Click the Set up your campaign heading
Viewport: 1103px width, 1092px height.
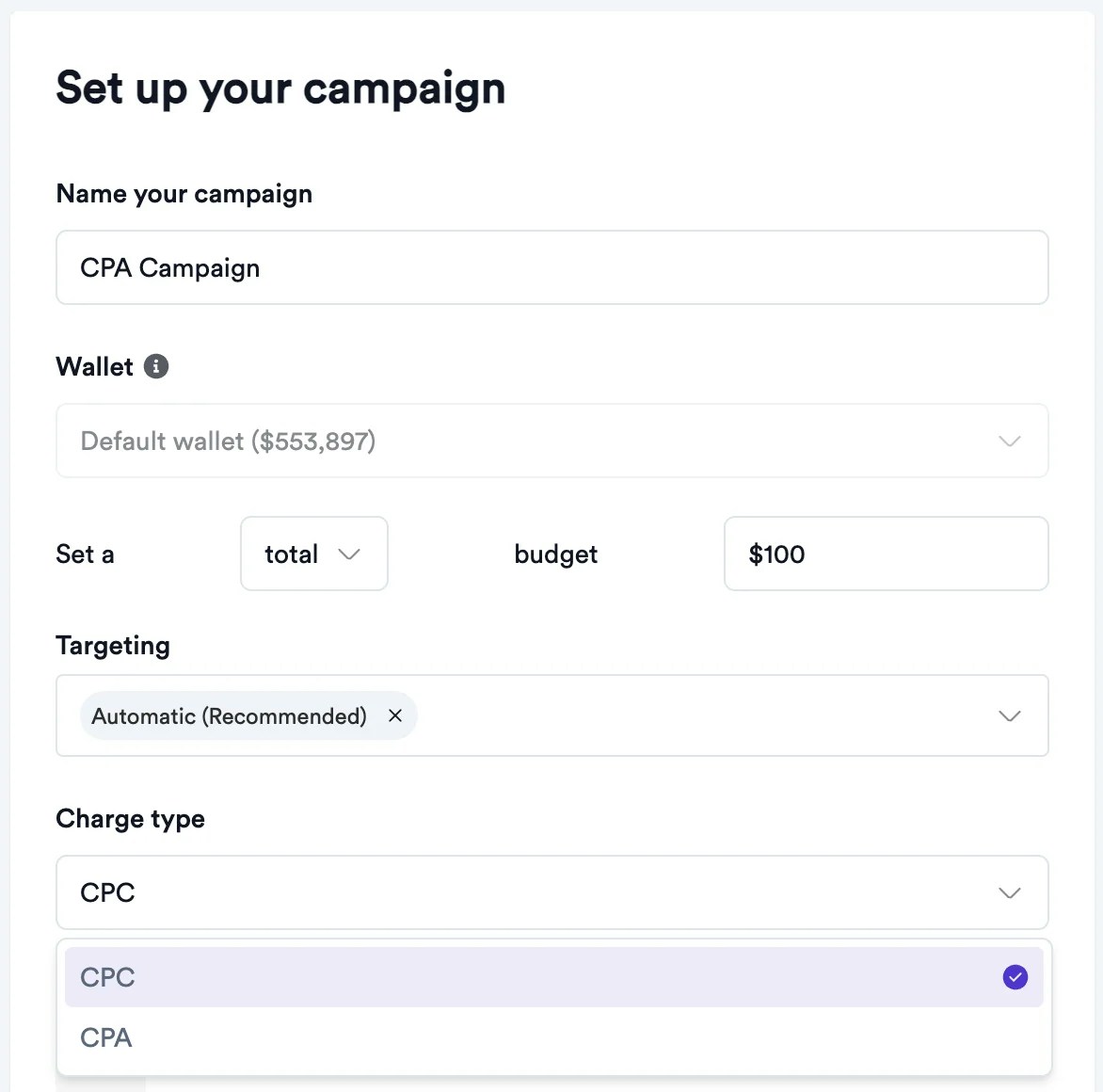tap(280, 89)
